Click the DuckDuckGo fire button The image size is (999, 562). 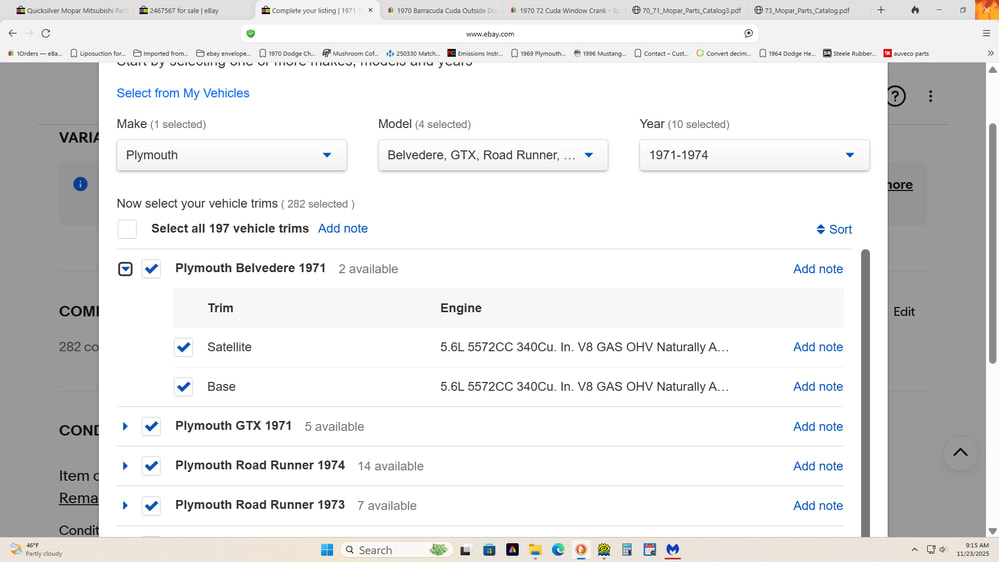[x=915, y=10]
